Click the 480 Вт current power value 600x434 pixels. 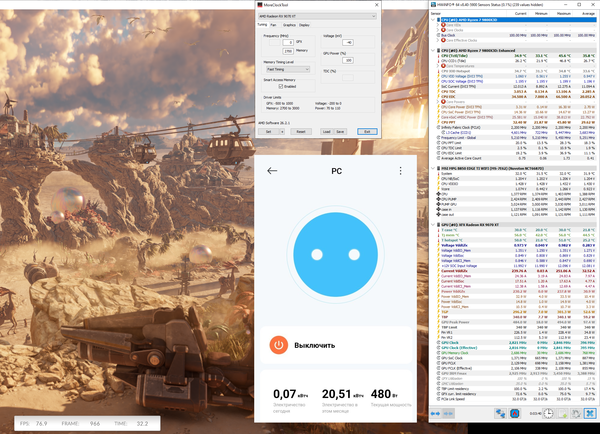point(385,394)
